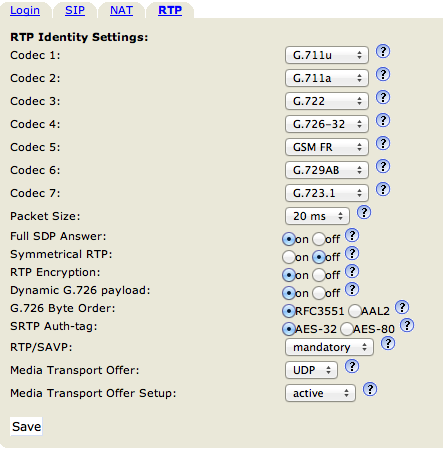
Task: Open help for Media Transport Offer Setup
Action: [x=370, y=389]
